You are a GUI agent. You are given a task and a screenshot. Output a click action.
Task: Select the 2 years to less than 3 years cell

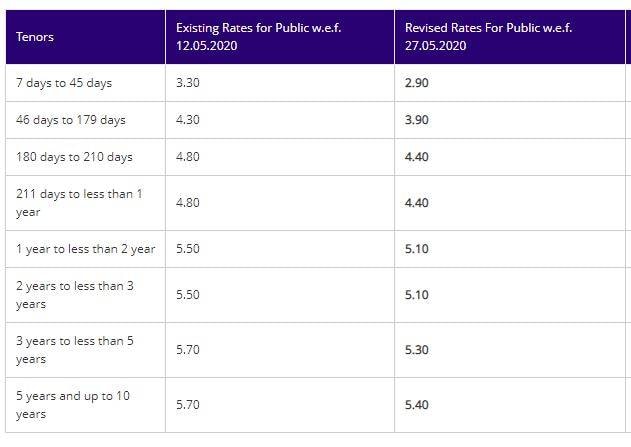[x=75, y=295]
